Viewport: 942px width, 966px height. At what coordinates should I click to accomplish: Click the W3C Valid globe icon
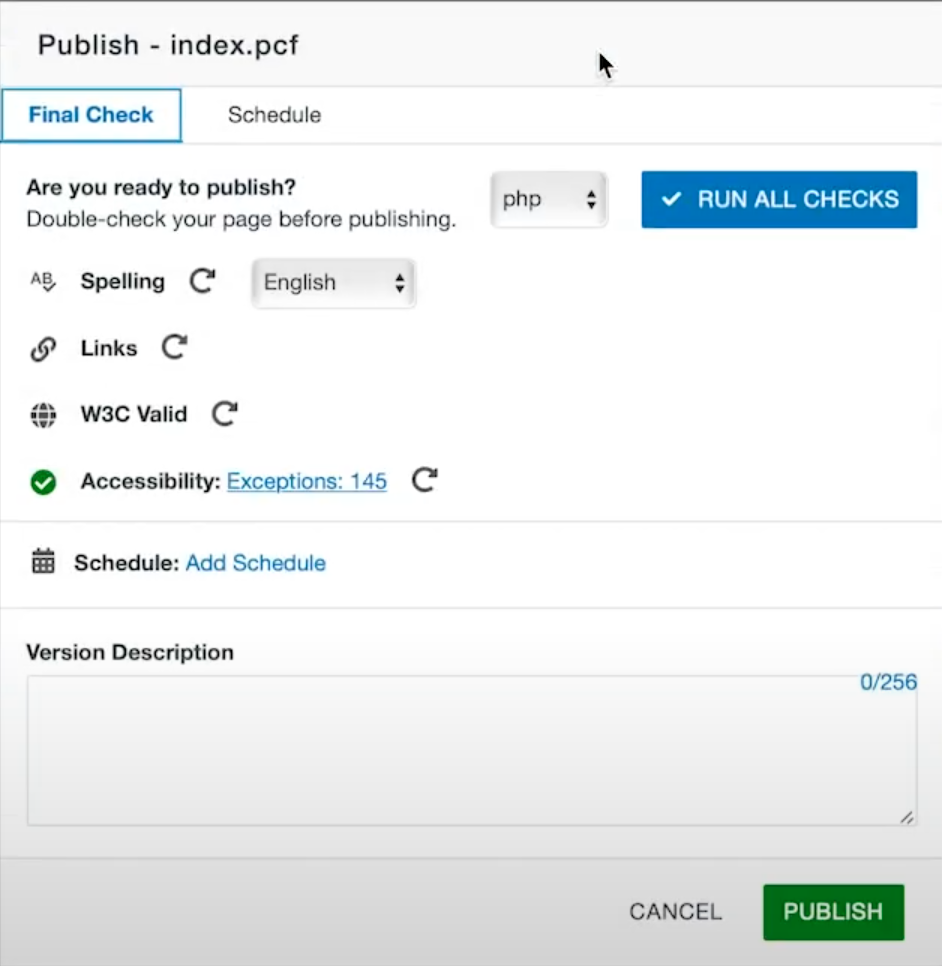[43, 415]
